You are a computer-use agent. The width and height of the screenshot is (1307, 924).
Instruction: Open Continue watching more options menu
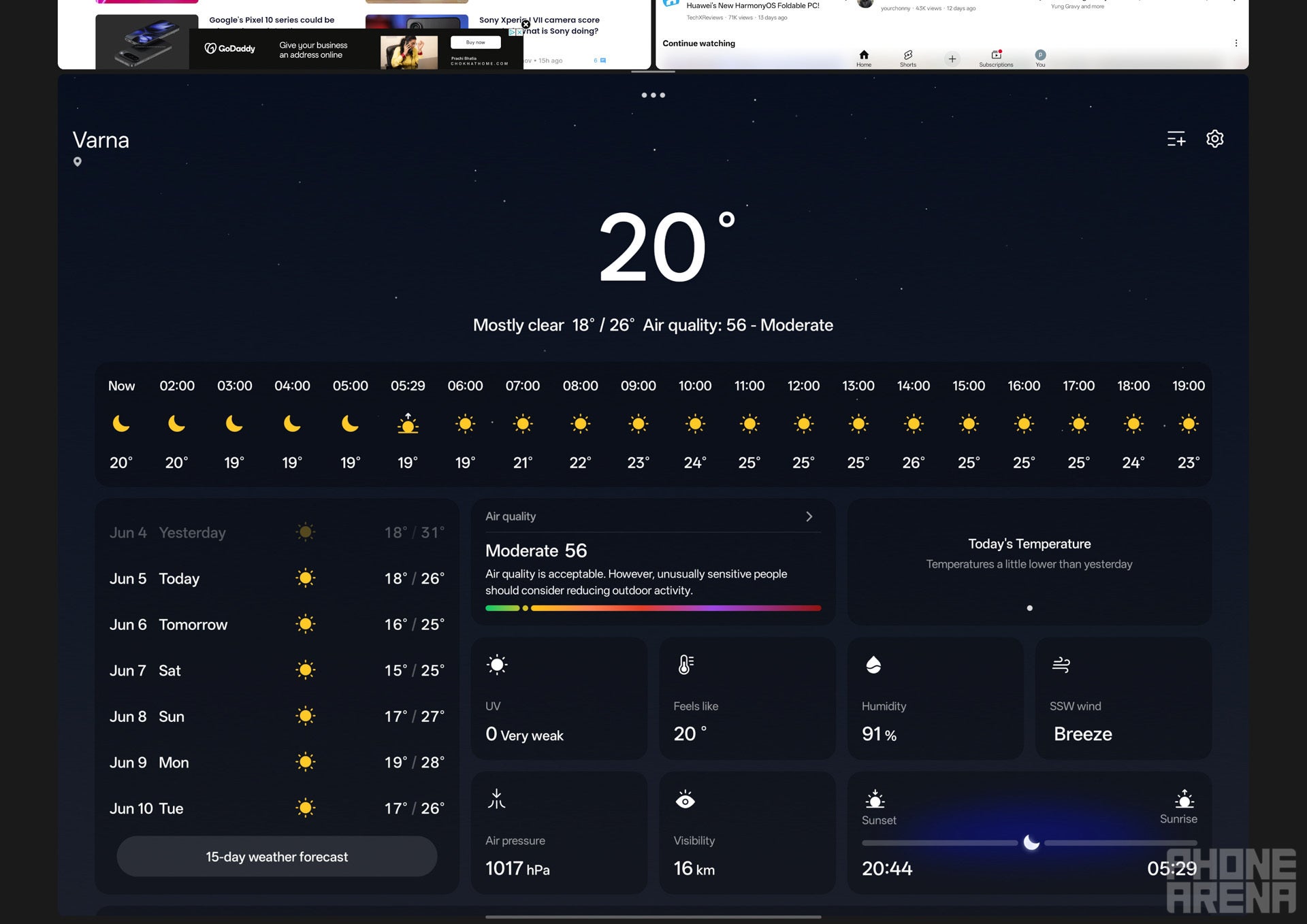[1236, 43]
